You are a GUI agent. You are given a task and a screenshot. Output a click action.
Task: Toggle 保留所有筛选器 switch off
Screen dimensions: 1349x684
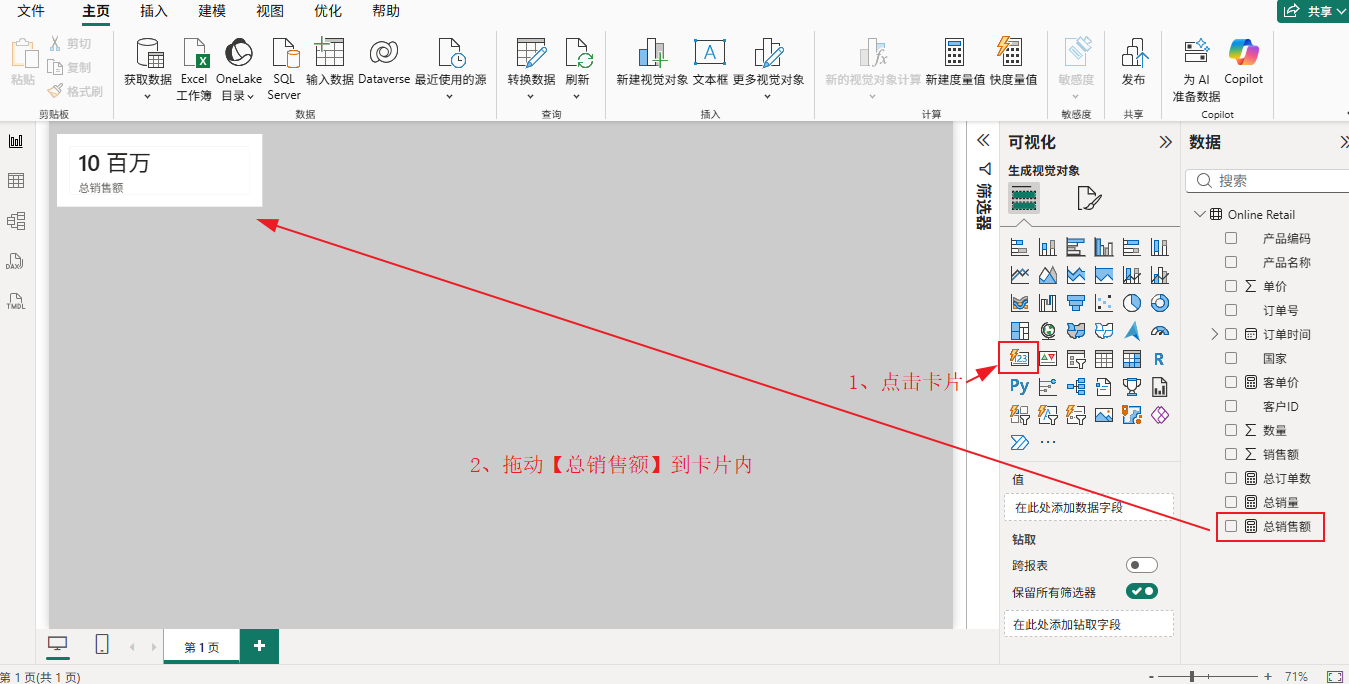(1142, 591)
